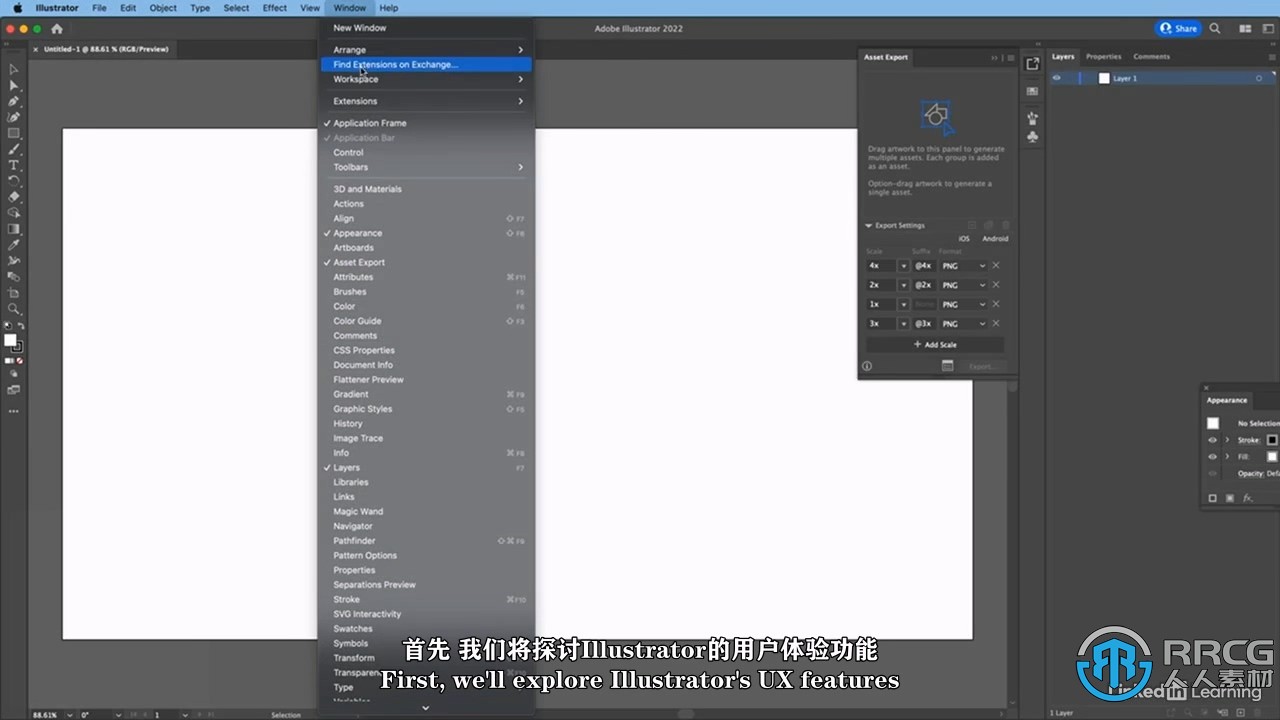This screenshot has height=720, width=1280.
Task: Click Add New Effect fx icon
Action: [x=1247, y=498]
